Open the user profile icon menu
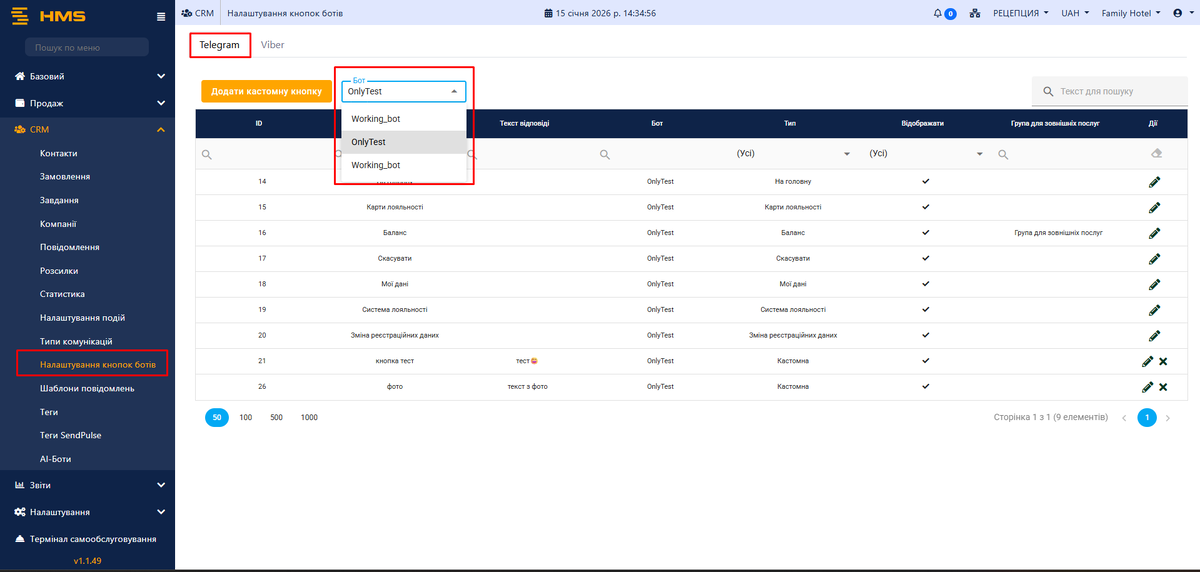Image resolution: width=1200 pixels, height=572 pixels. pos(1181,14)
